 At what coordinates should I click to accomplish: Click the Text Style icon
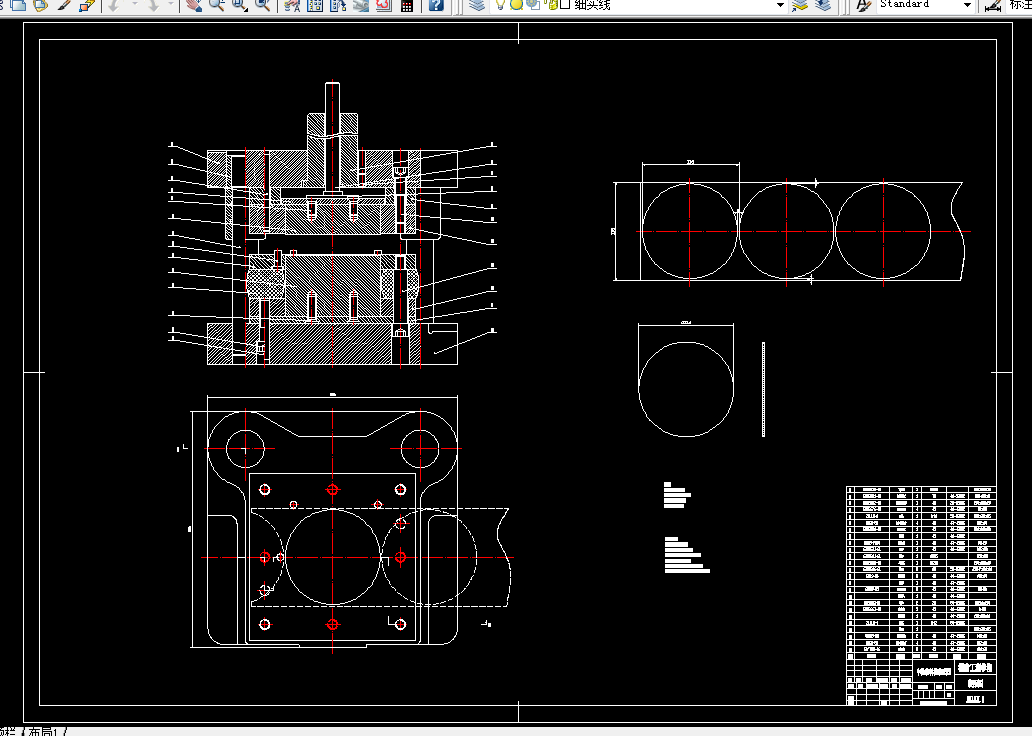(x=863, y=5)
